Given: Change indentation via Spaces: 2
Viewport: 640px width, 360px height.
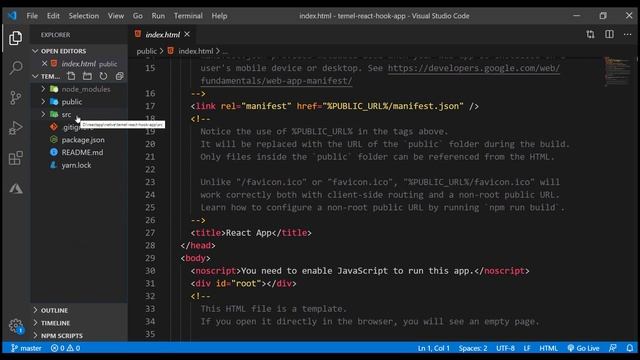Looking at the screenshot, I should tap(473, 348).
